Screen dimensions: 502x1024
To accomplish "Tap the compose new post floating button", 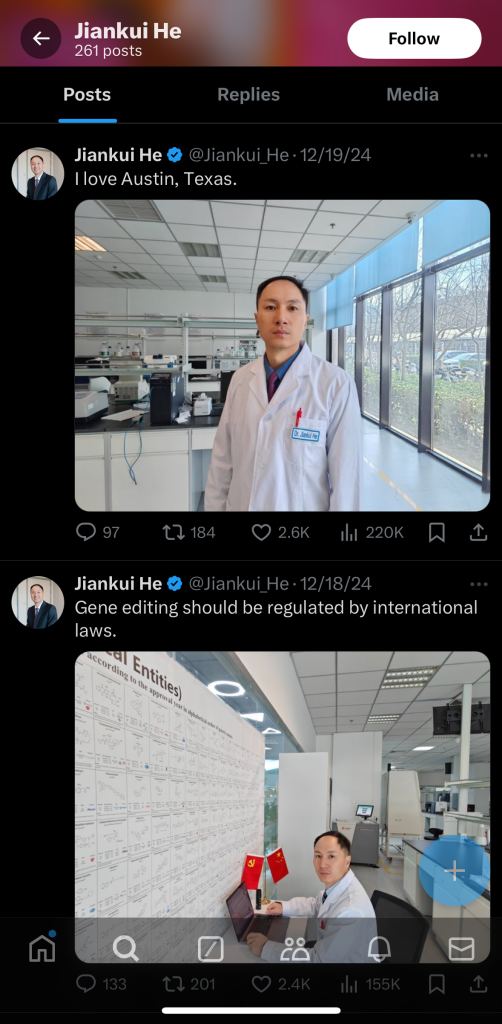I will 454,871.
